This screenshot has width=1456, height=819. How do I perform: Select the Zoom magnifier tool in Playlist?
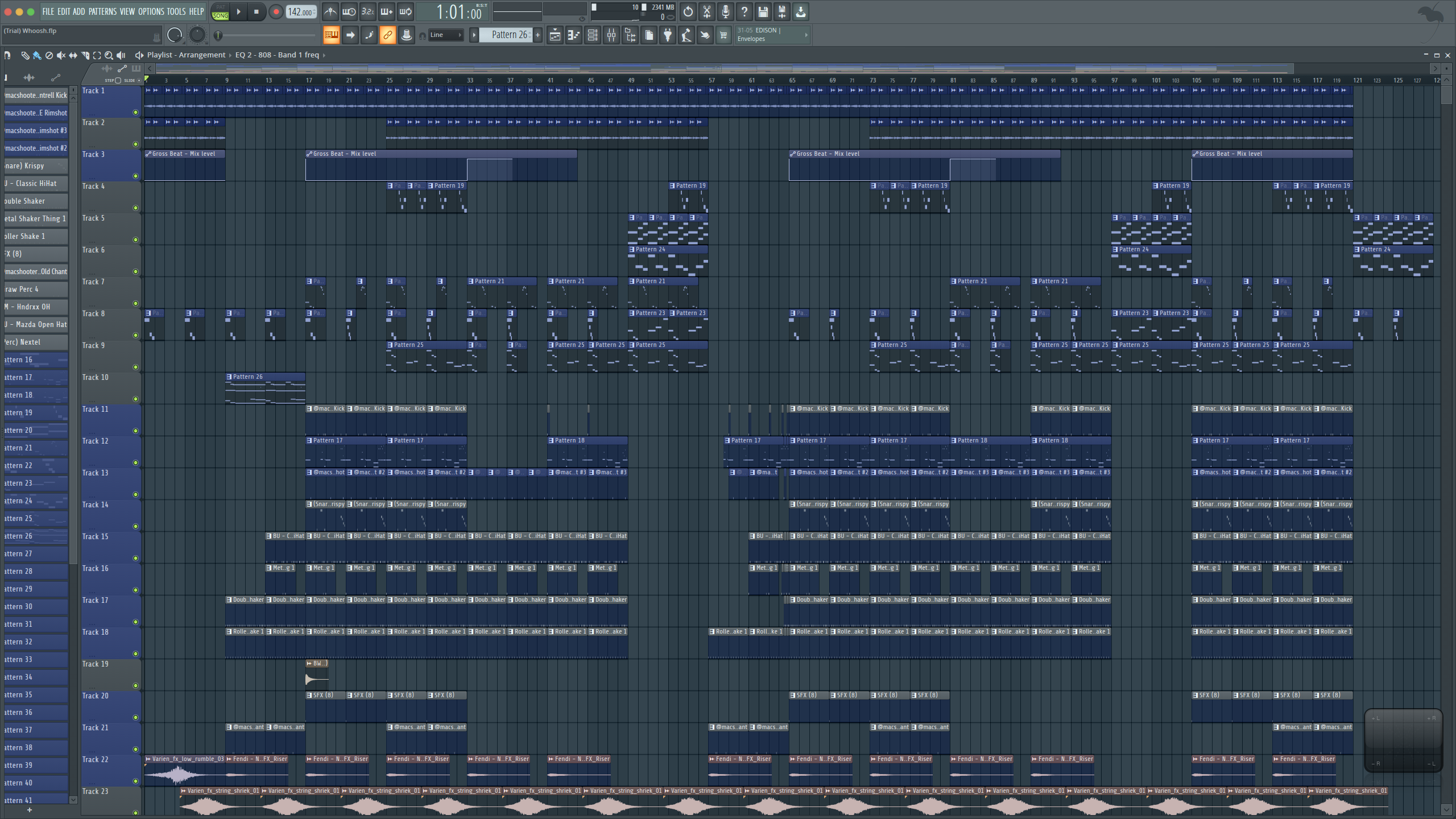point(109,55)
